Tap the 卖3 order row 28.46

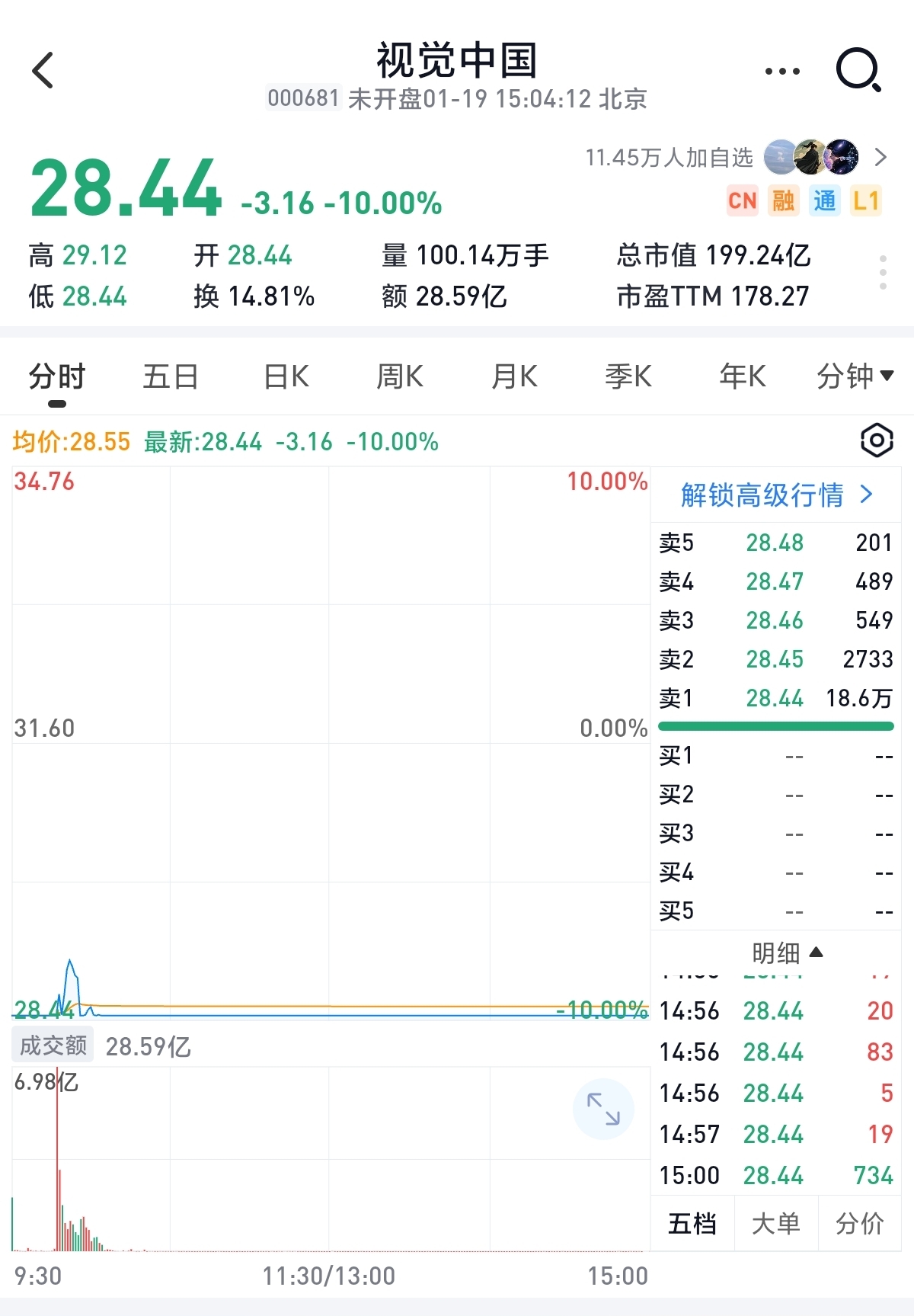pos(775,620)
